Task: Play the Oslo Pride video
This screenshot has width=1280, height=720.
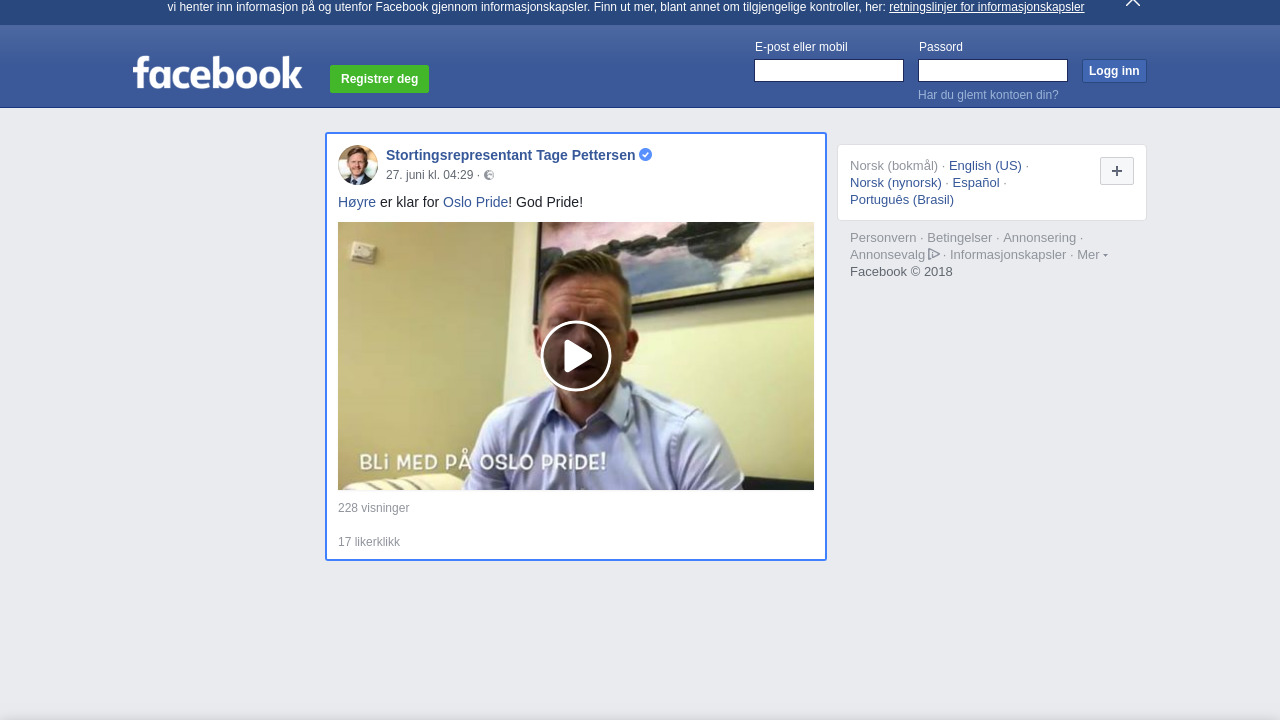Action: 576,356
